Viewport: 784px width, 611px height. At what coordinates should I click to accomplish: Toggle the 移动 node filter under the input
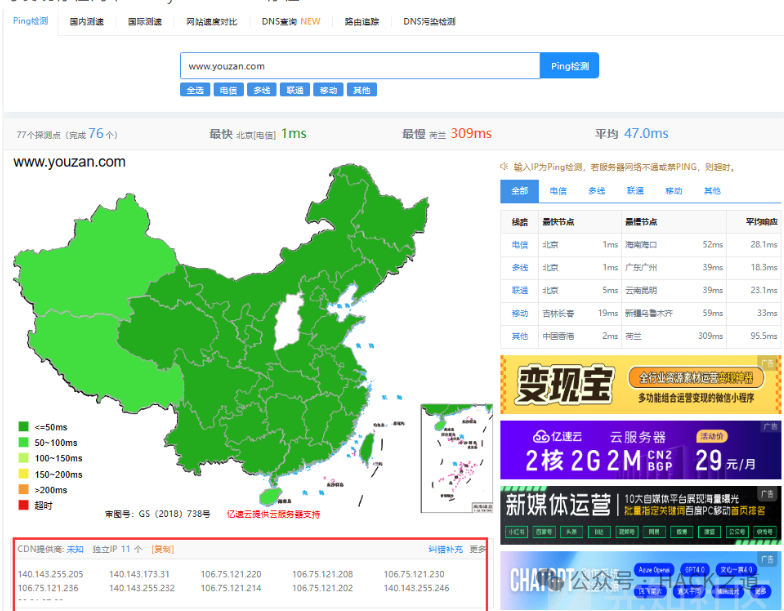(x=328, y=90)
